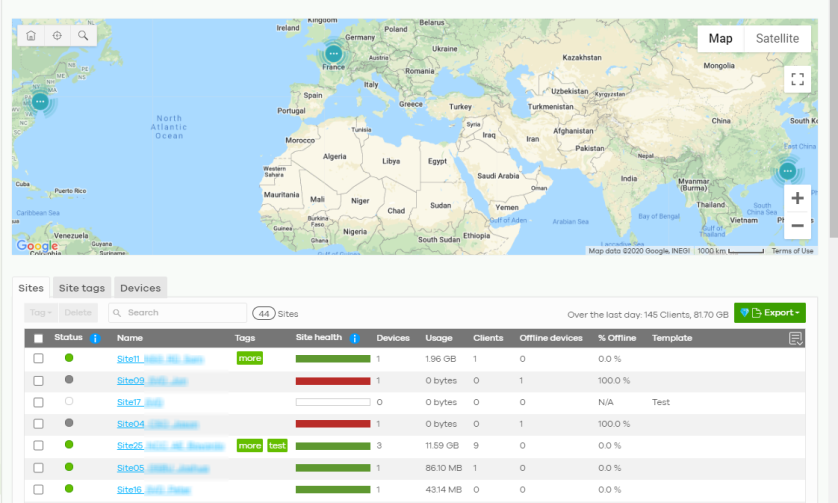The width and height of the screenshot is (838, 503).
Task: Switch to the Site tags tab
Action: (82, 288)
